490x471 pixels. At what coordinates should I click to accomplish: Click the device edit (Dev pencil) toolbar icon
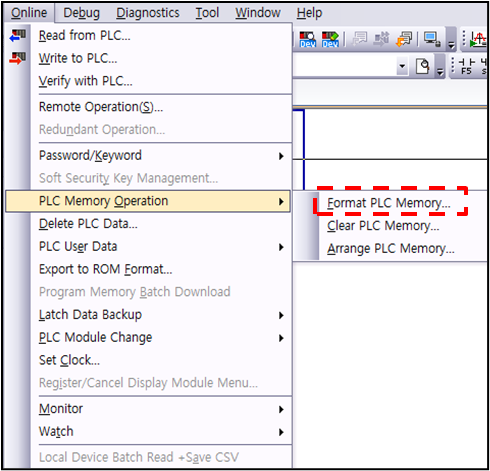point(330,39)
